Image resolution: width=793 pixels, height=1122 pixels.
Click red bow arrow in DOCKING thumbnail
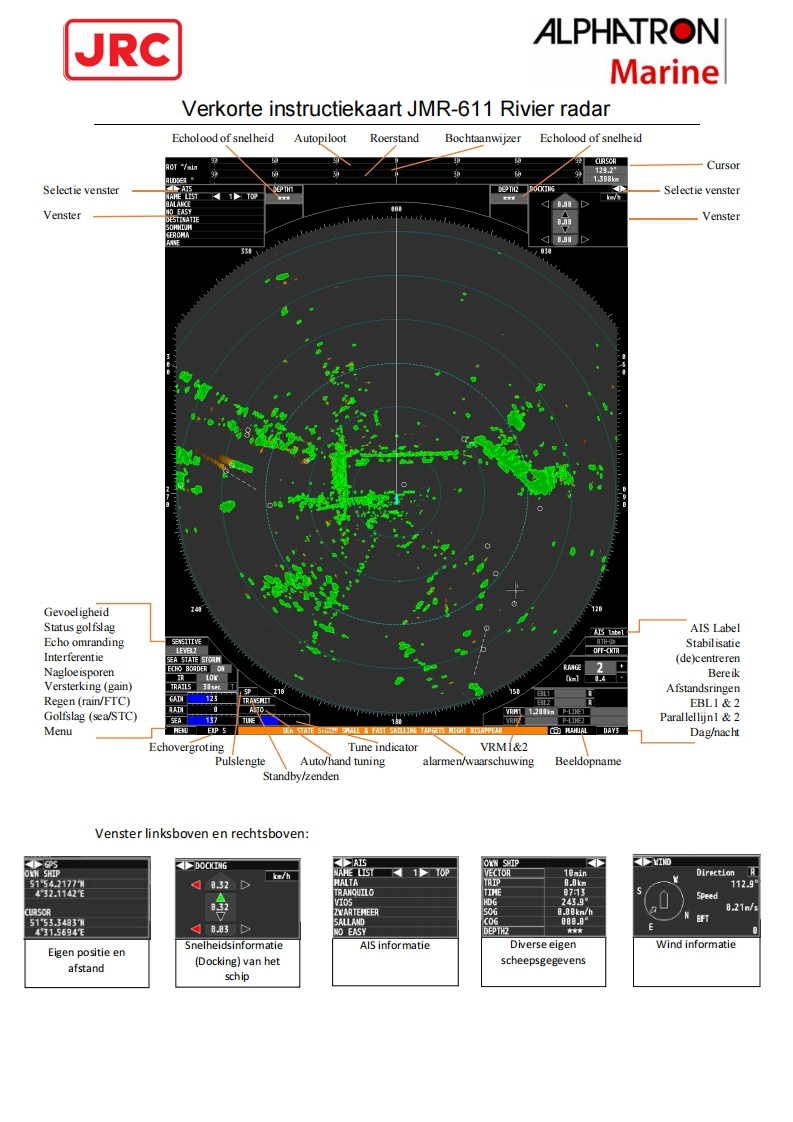click(x=196, y=885)
